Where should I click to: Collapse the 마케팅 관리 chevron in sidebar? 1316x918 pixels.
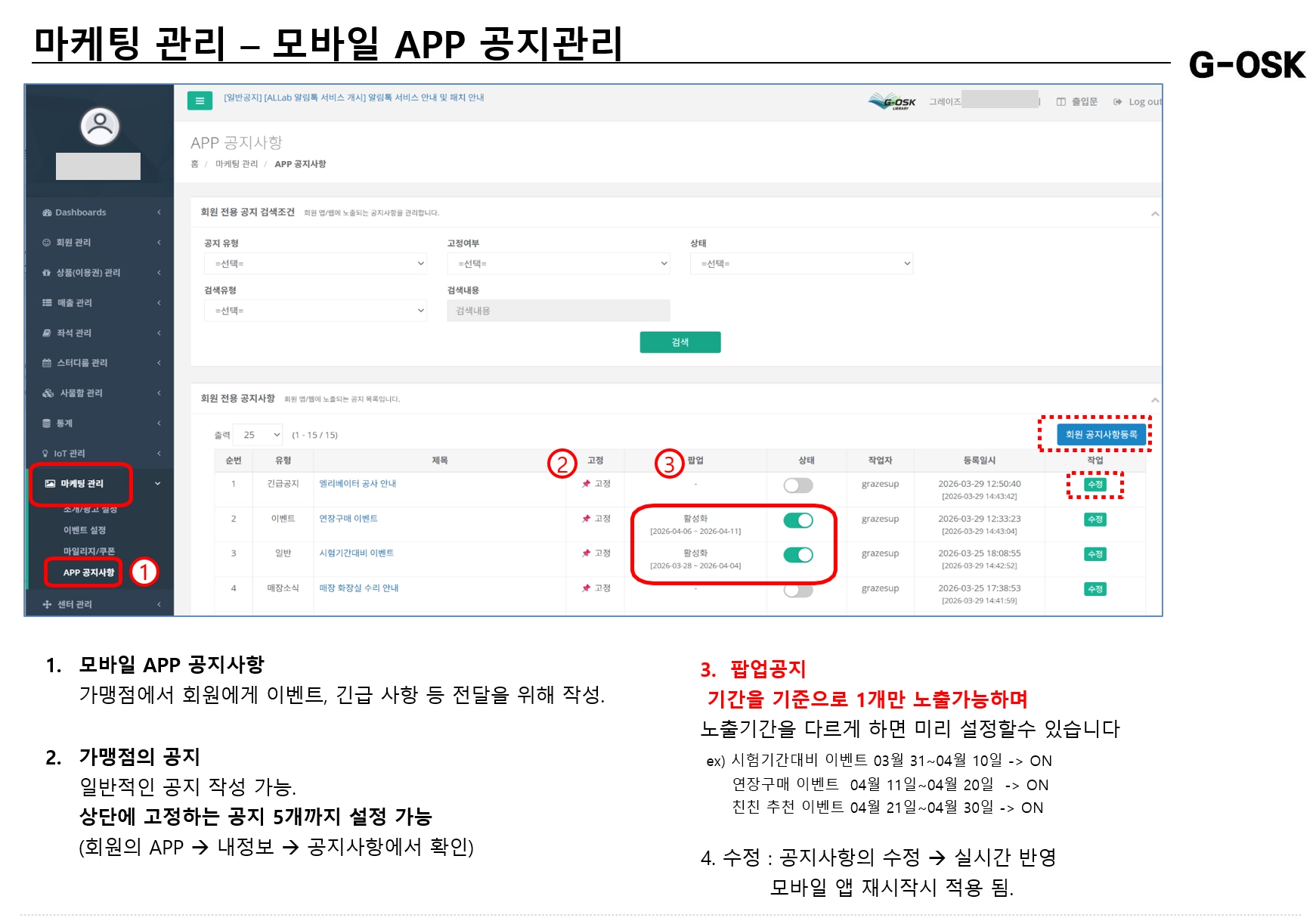pyautogui.click(x=158, y=484)
